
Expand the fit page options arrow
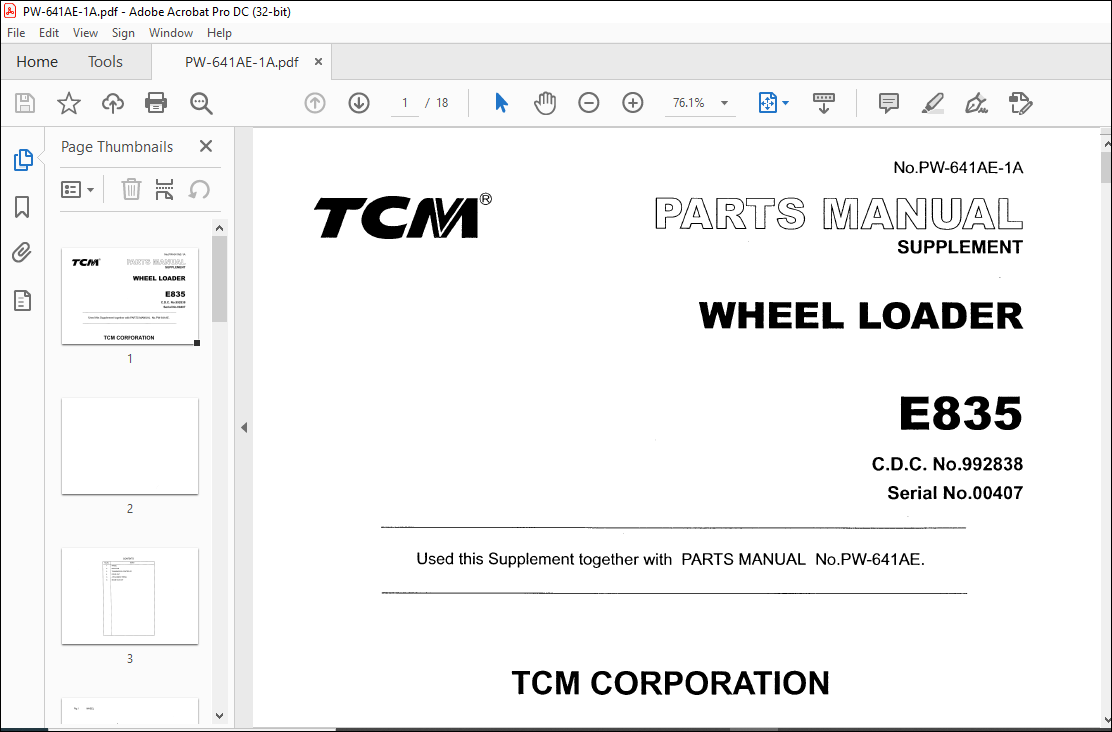tap(785, 103)
